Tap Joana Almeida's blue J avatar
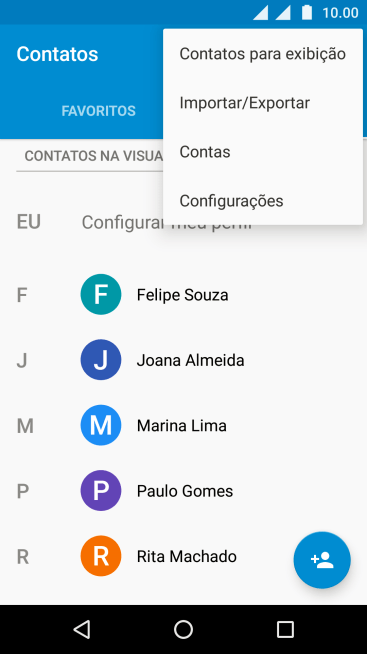 [x=101, y=360]
